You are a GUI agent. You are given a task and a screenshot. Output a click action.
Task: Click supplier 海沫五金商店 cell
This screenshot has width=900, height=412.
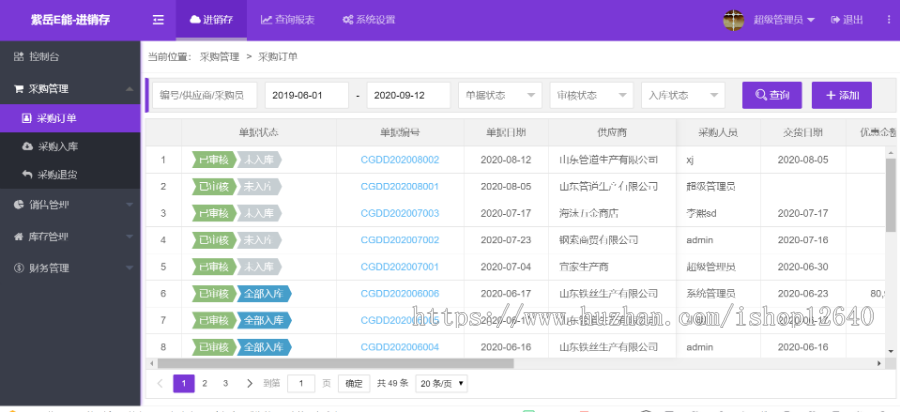pyautogui.click(x=612, y=213)
